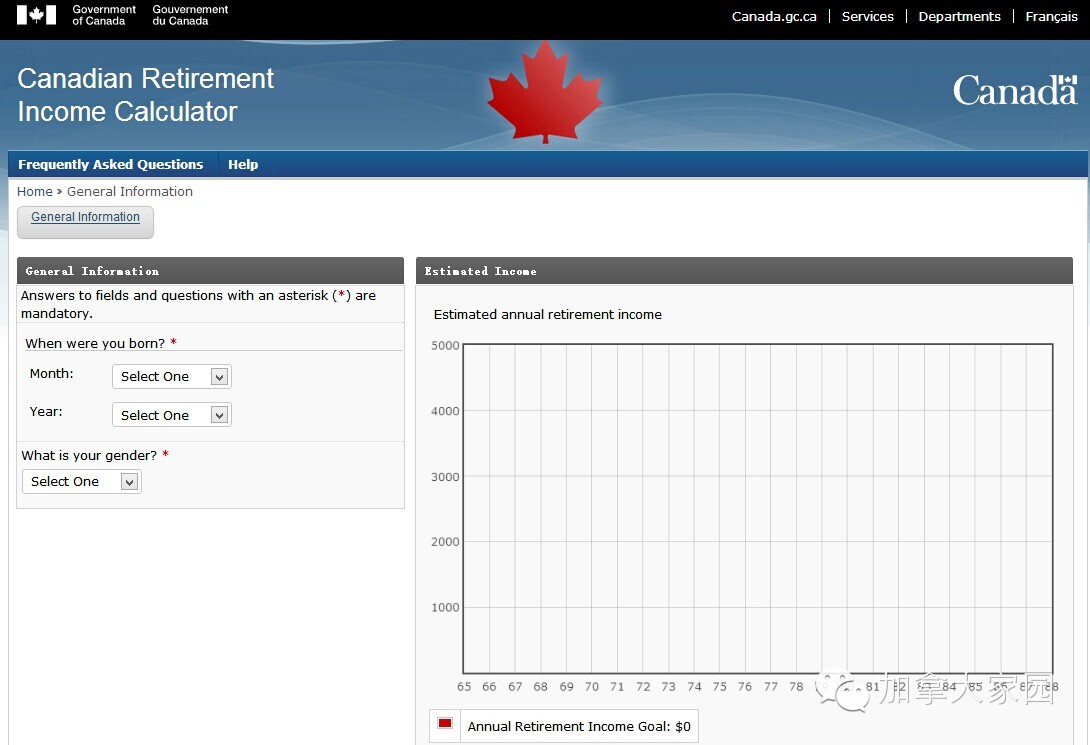
Task: Go to Home breadcrumb
Action: pyautogui.click(x=35, y=191)
